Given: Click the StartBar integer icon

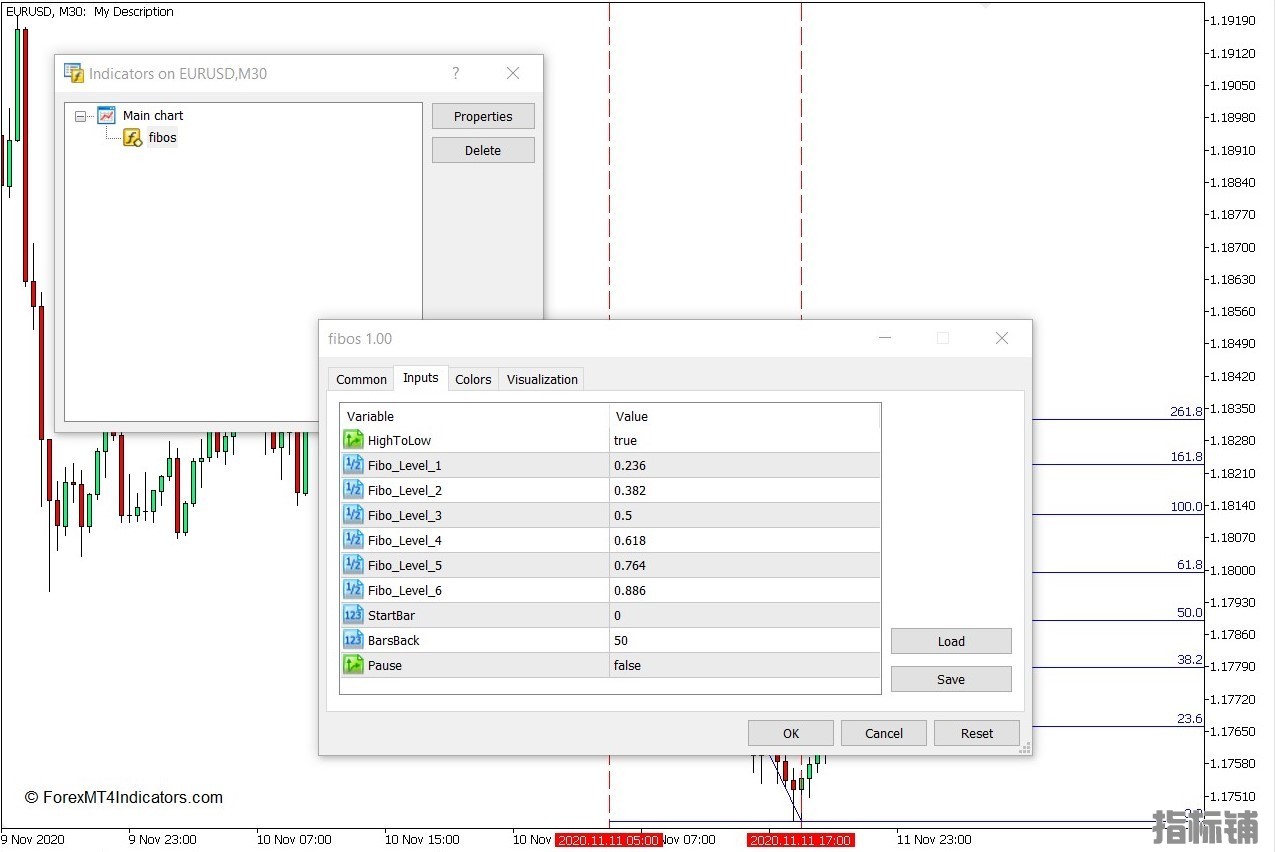Looking at the screenshot, I should pyautogui.click(x=353, y=615).
